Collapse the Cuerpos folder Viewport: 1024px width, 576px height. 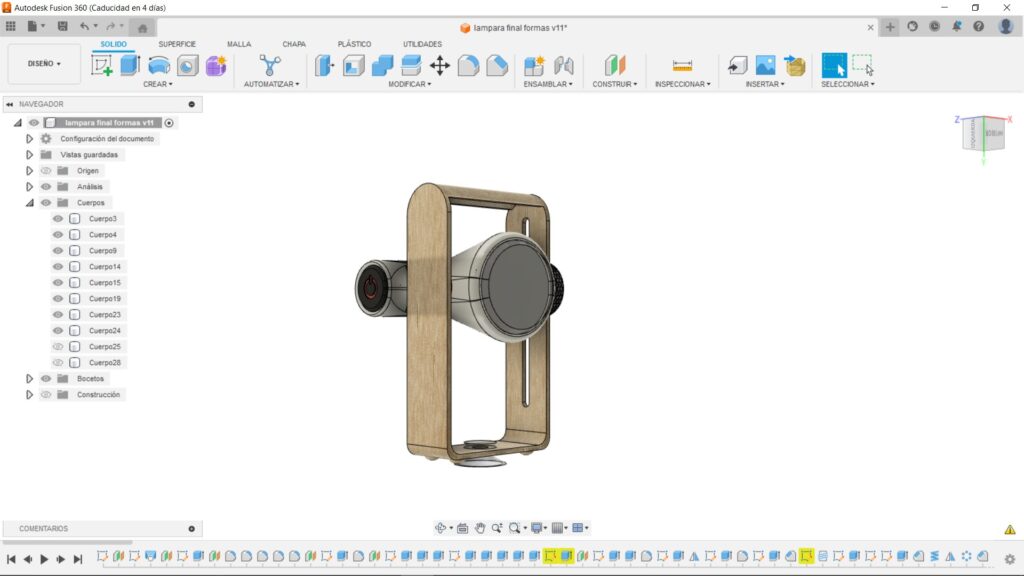coord(30,203)
